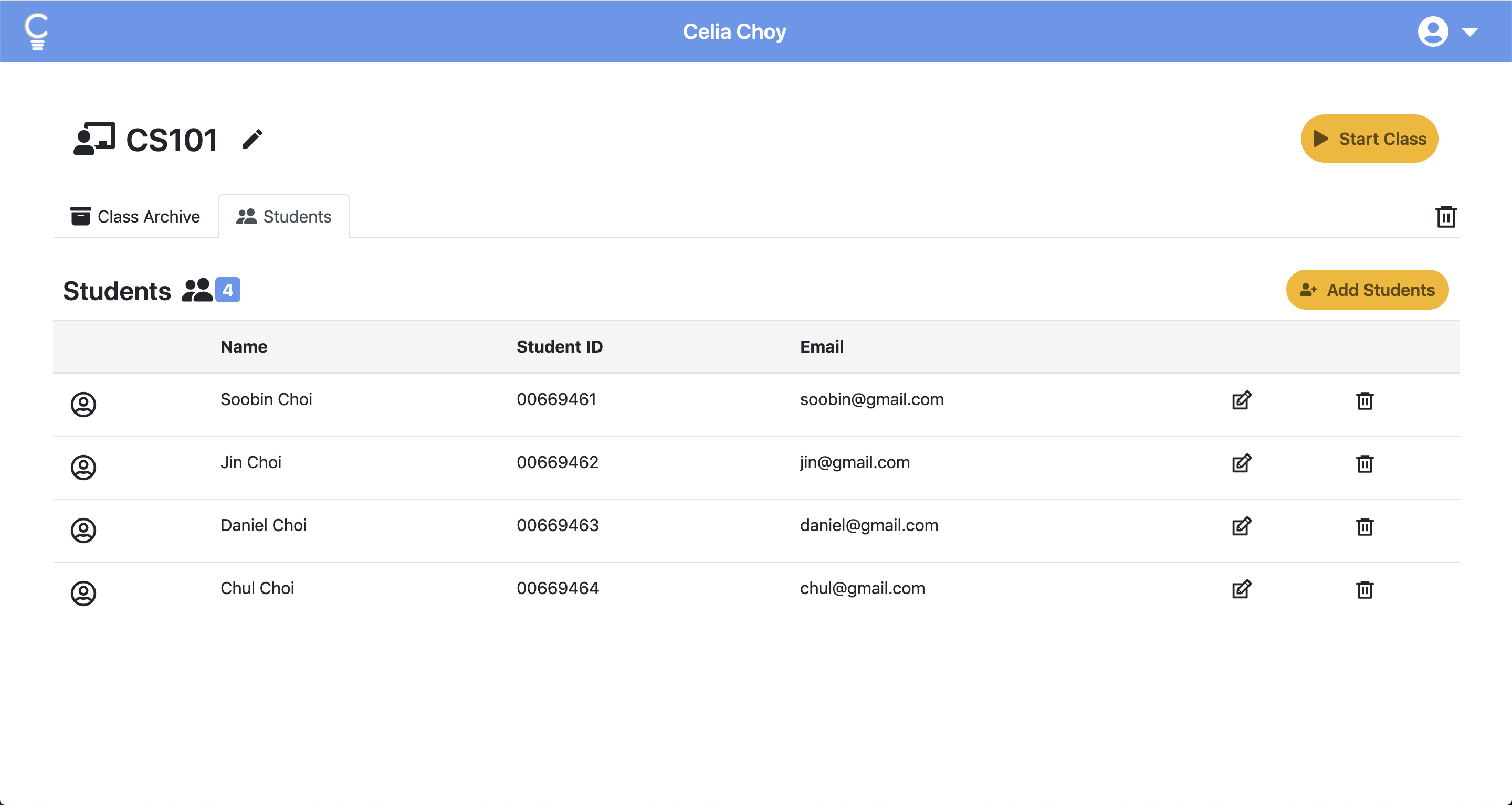This screenshot has width=1512, height=805.
Task: Edit Daniel Choi's student record
Action: point(1241,526)
